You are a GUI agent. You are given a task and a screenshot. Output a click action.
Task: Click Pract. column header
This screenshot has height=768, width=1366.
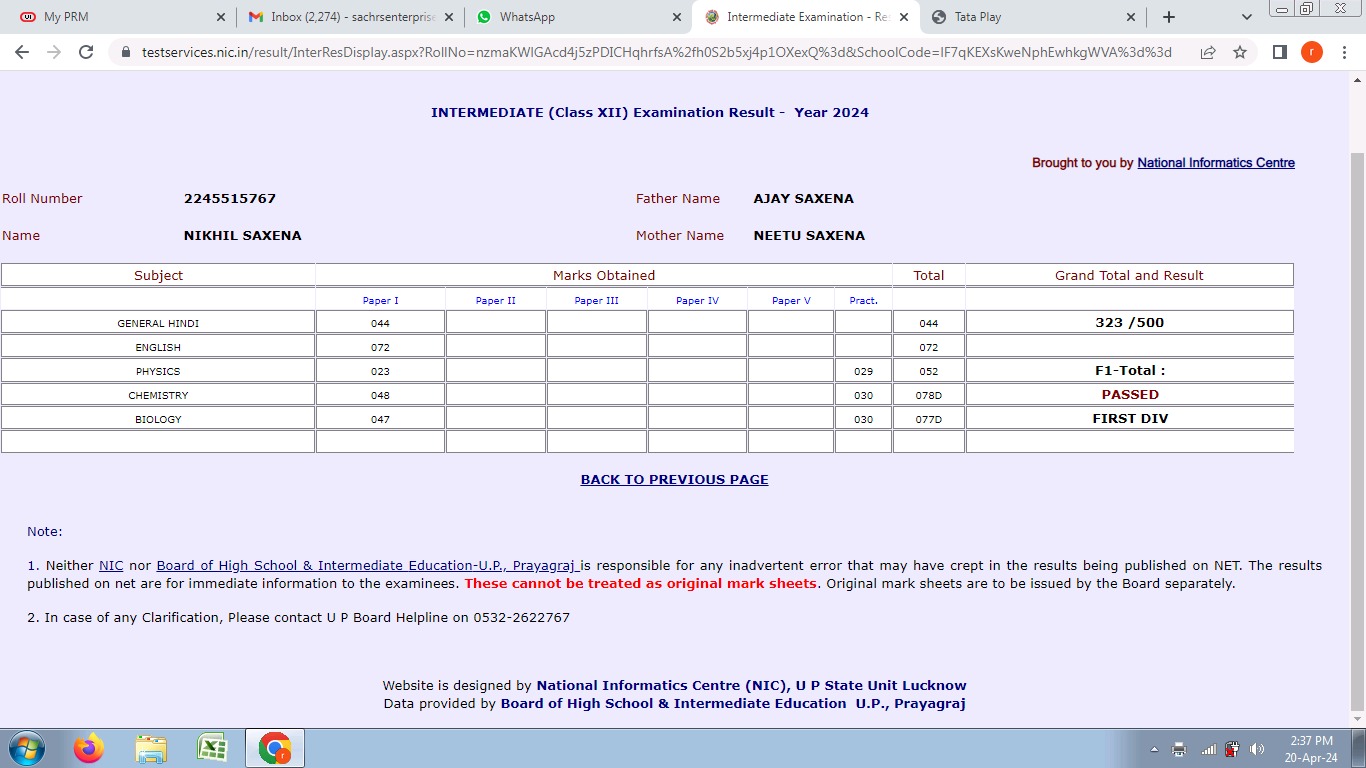pyautogui.click(x=863, y=301)
